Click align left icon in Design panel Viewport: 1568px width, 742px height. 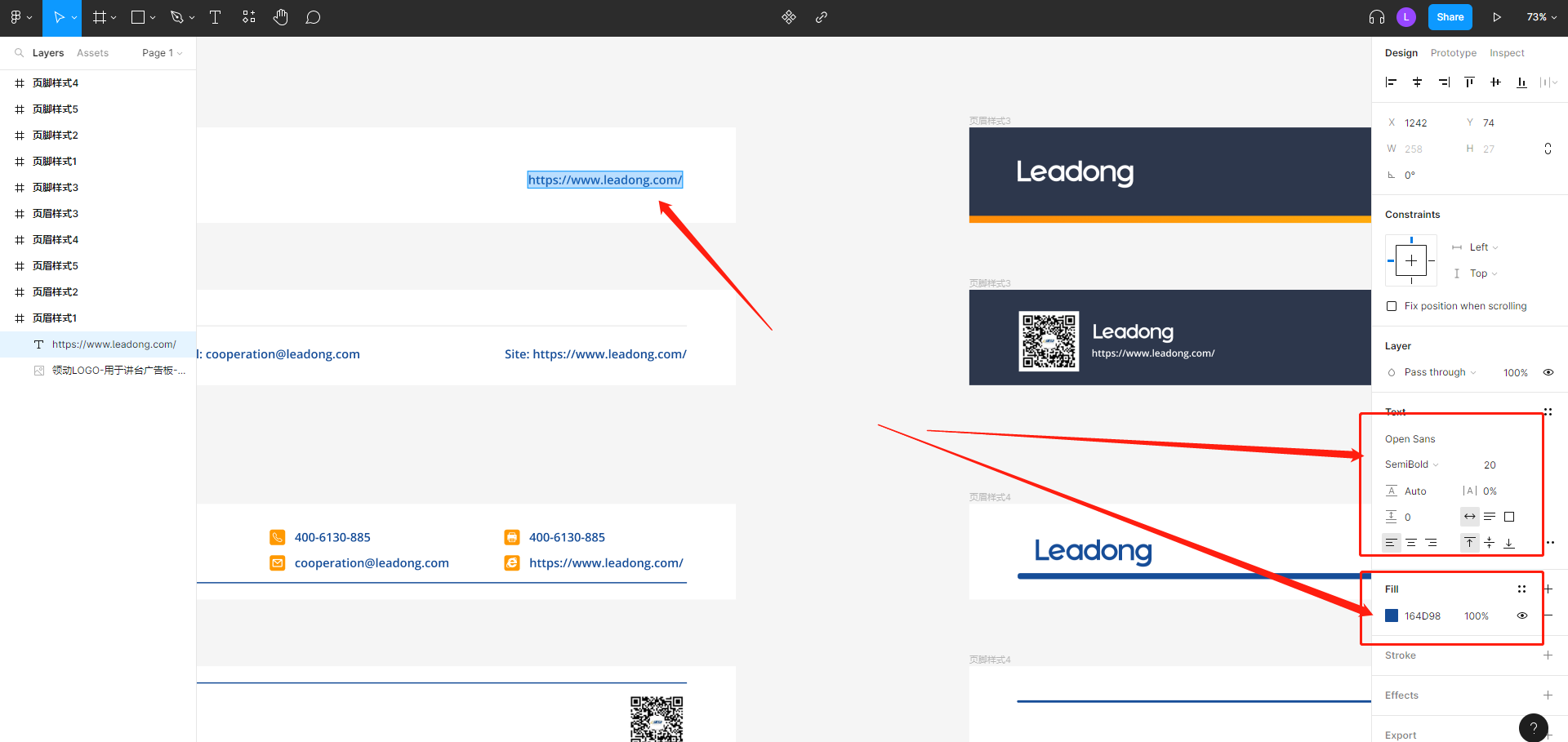coord(1392,82)
